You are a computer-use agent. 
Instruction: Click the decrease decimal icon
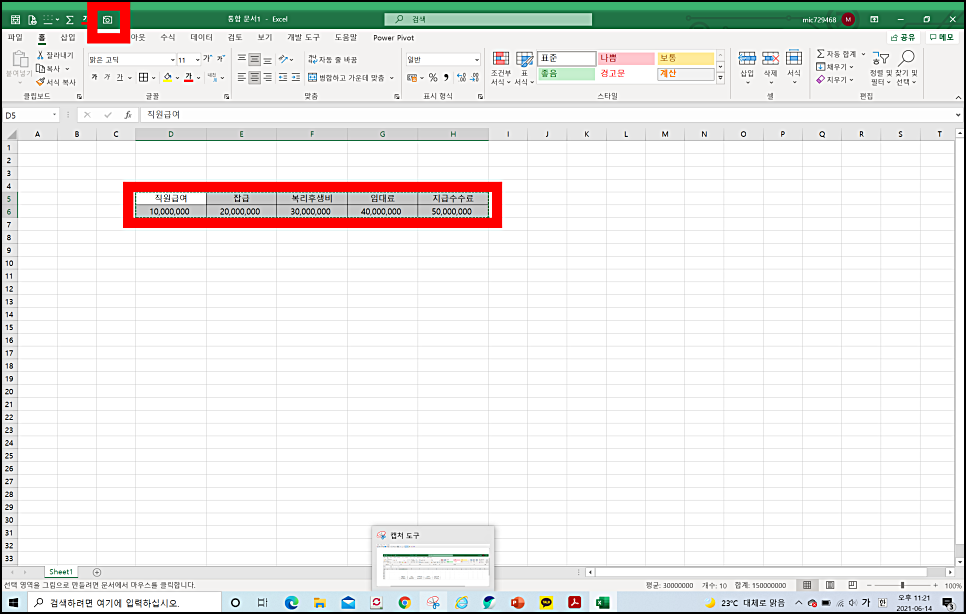(474, 78)
